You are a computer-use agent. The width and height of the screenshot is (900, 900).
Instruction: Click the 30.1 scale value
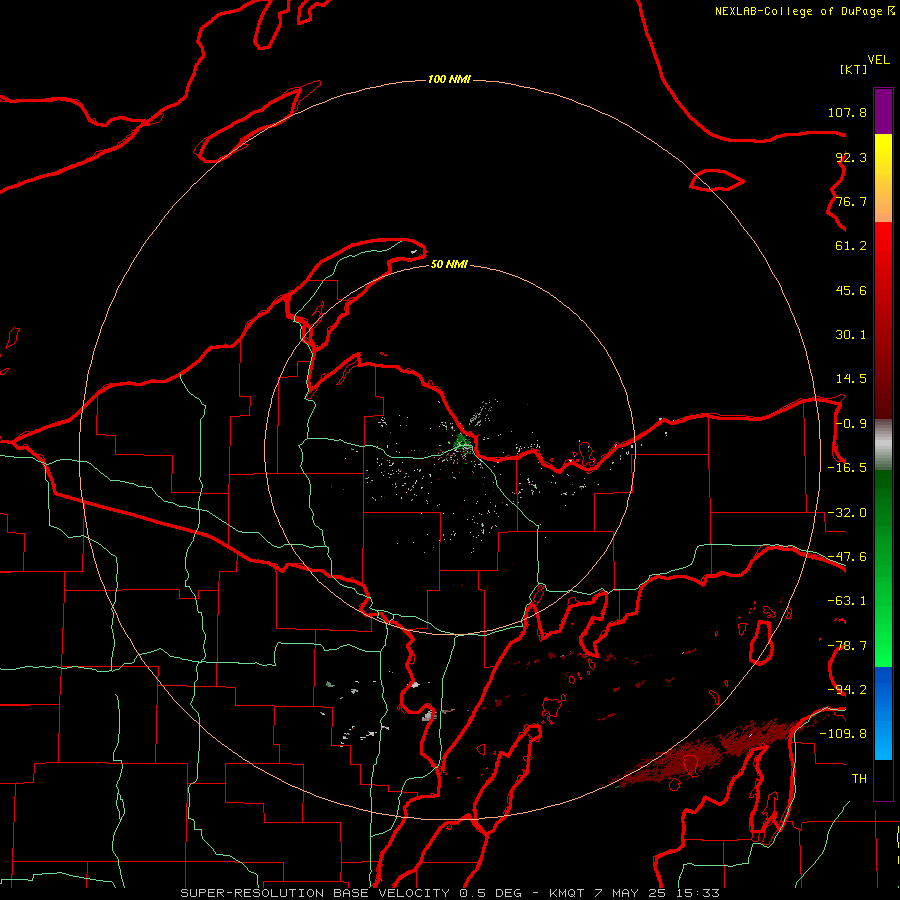tap(851, 335)
